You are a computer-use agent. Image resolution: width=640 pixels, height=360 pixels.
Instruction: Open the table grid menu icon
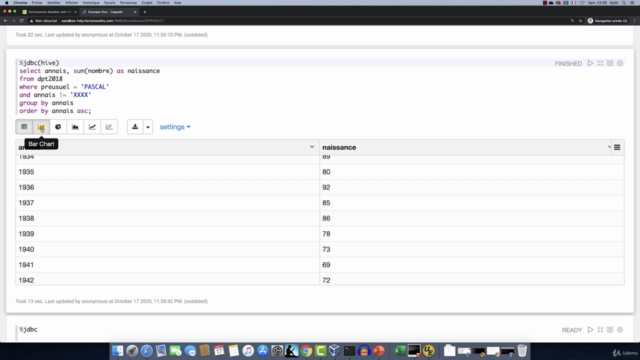(617, 147)
